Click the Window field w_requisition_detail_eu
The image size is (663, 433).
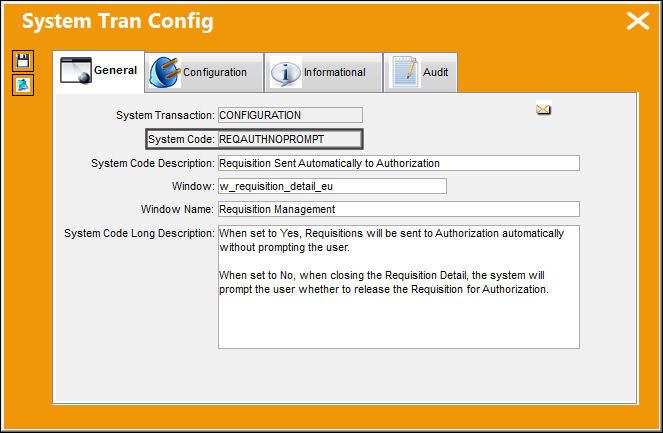coord(332,186)
